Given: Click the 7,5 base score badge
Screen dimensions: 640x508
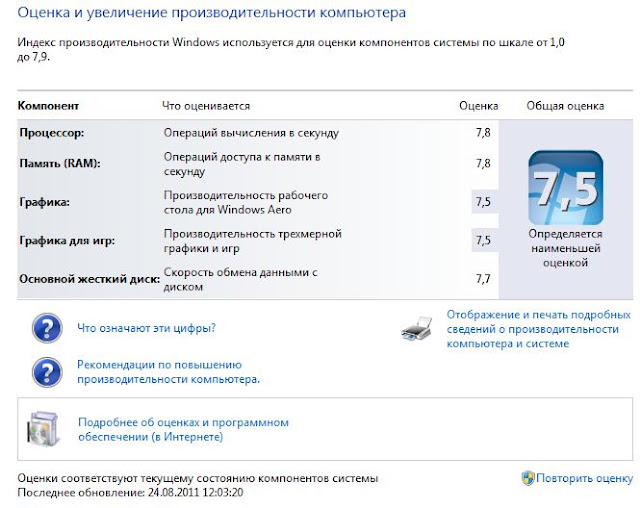Looking at the screenshot, I should (566, 188).
